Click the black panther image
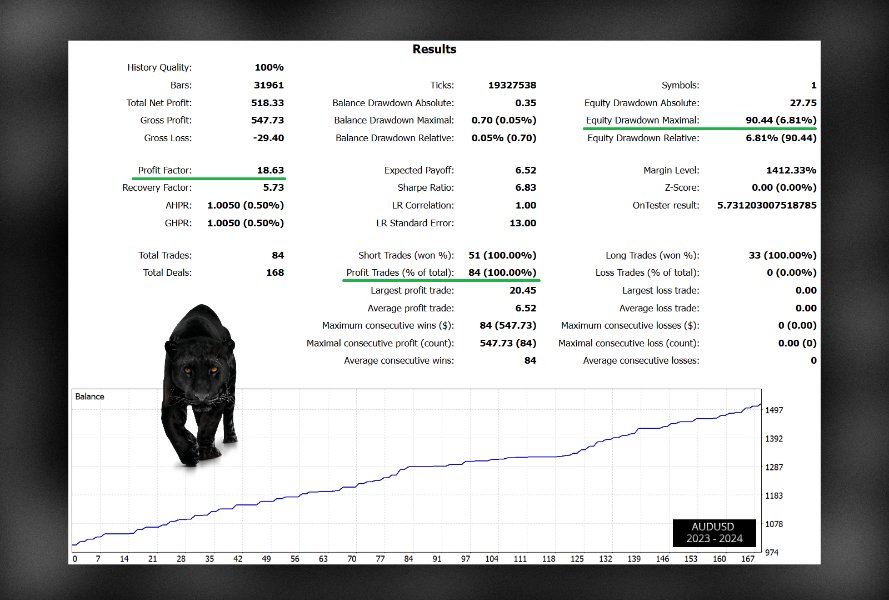Image resolution: width=889 pixels, height=600 pixels. (200, 385)
